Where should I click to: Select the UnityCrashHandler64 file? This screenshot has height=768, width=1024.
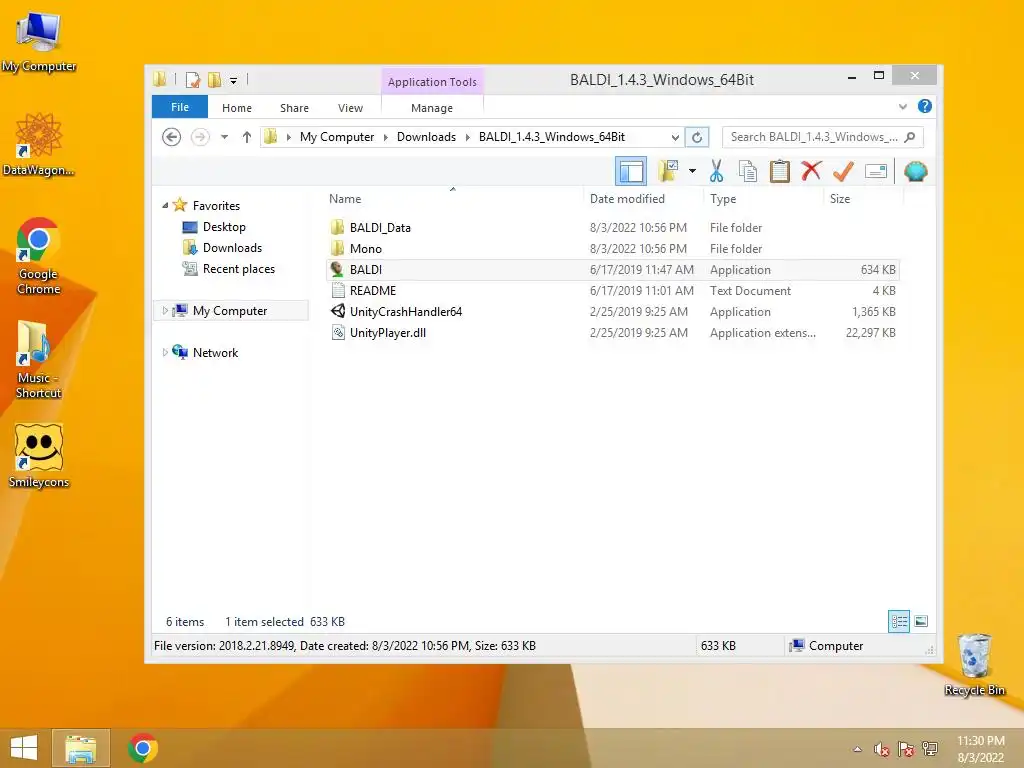(613, 312)
